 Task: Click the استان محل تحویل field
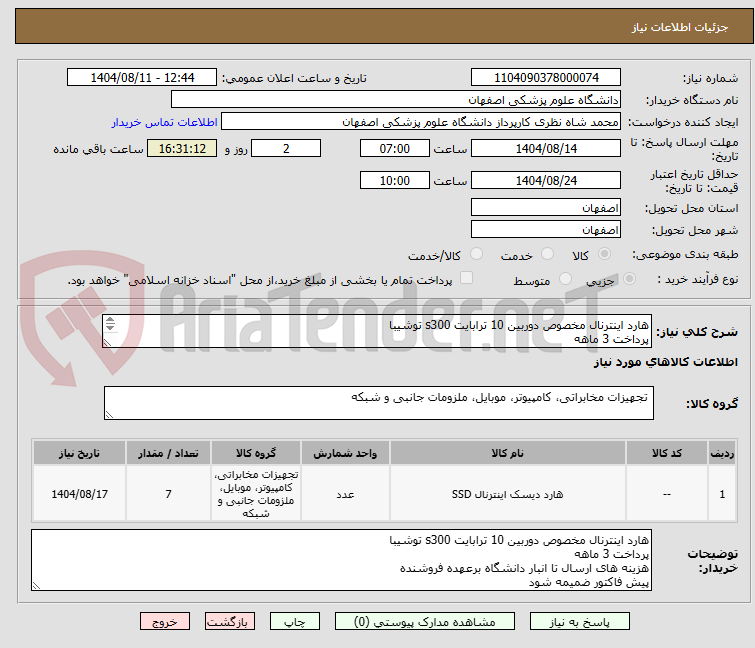[x=546, y=207]
